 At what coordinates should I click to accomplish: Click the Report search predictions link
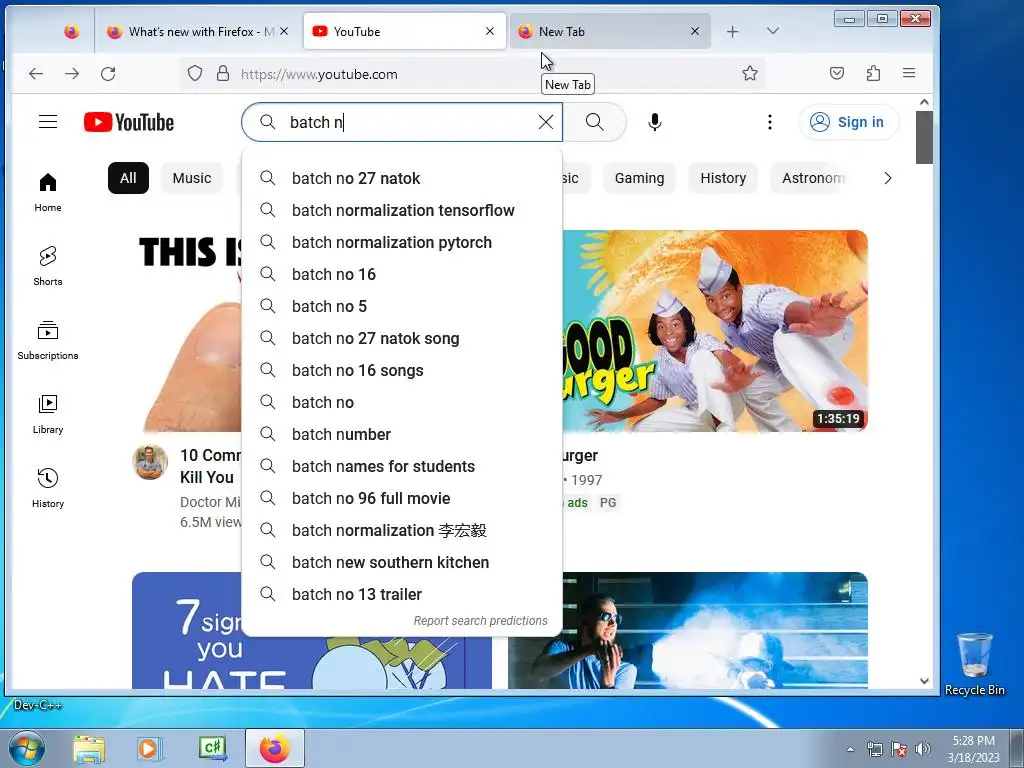[481, 621]
